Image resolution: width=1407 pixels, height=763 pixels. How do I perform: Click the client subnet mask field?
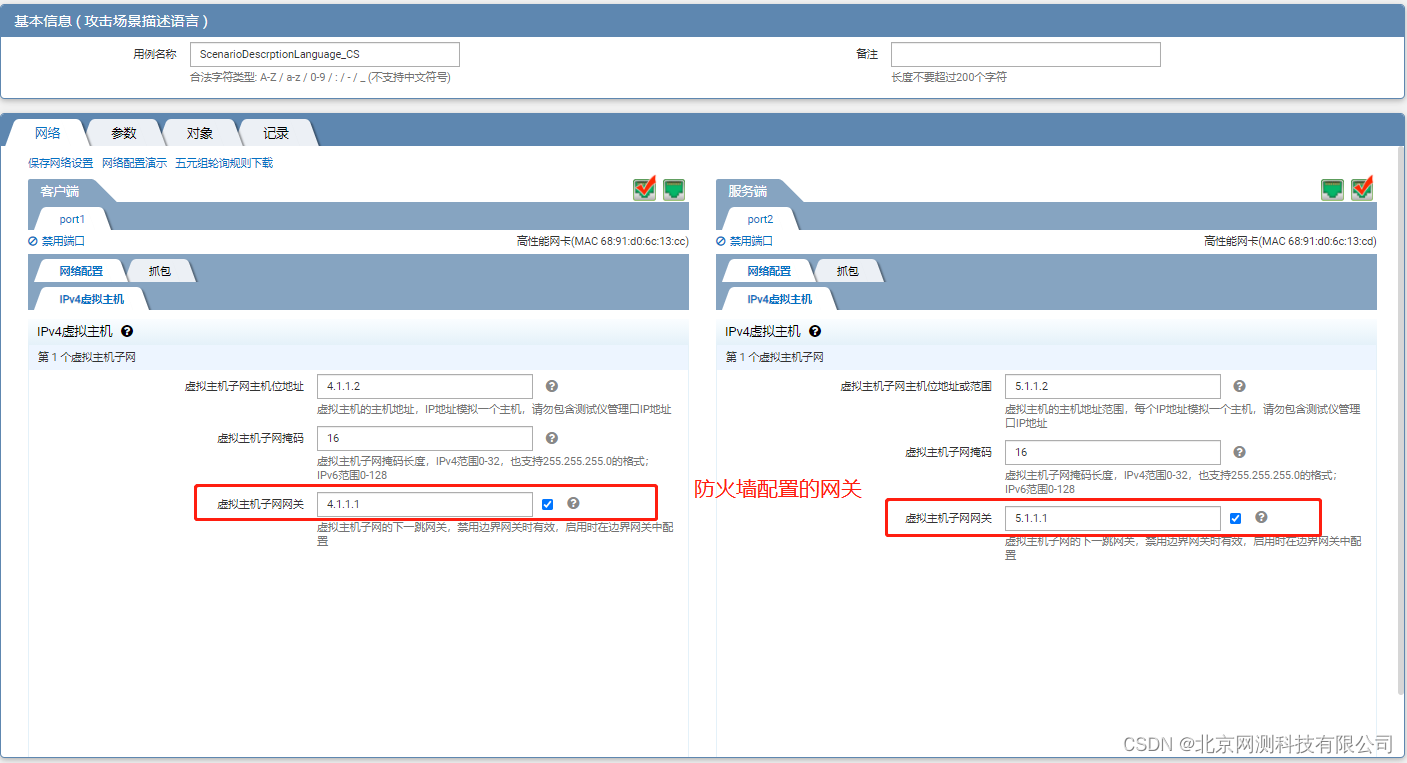point(425,438)
